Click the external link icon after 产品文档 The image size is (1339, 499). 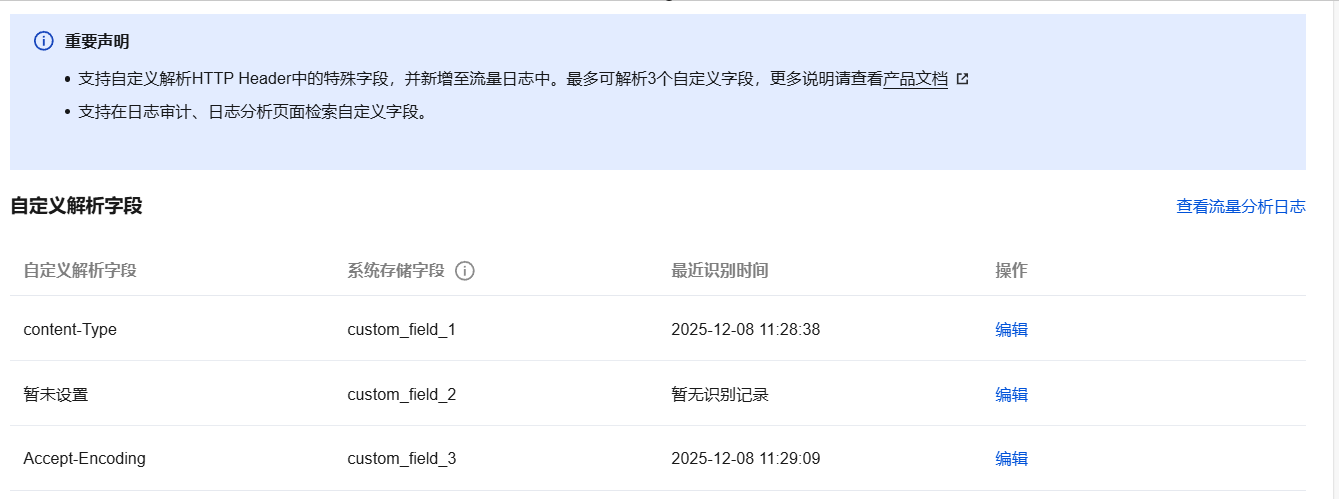tap(962, 79)
